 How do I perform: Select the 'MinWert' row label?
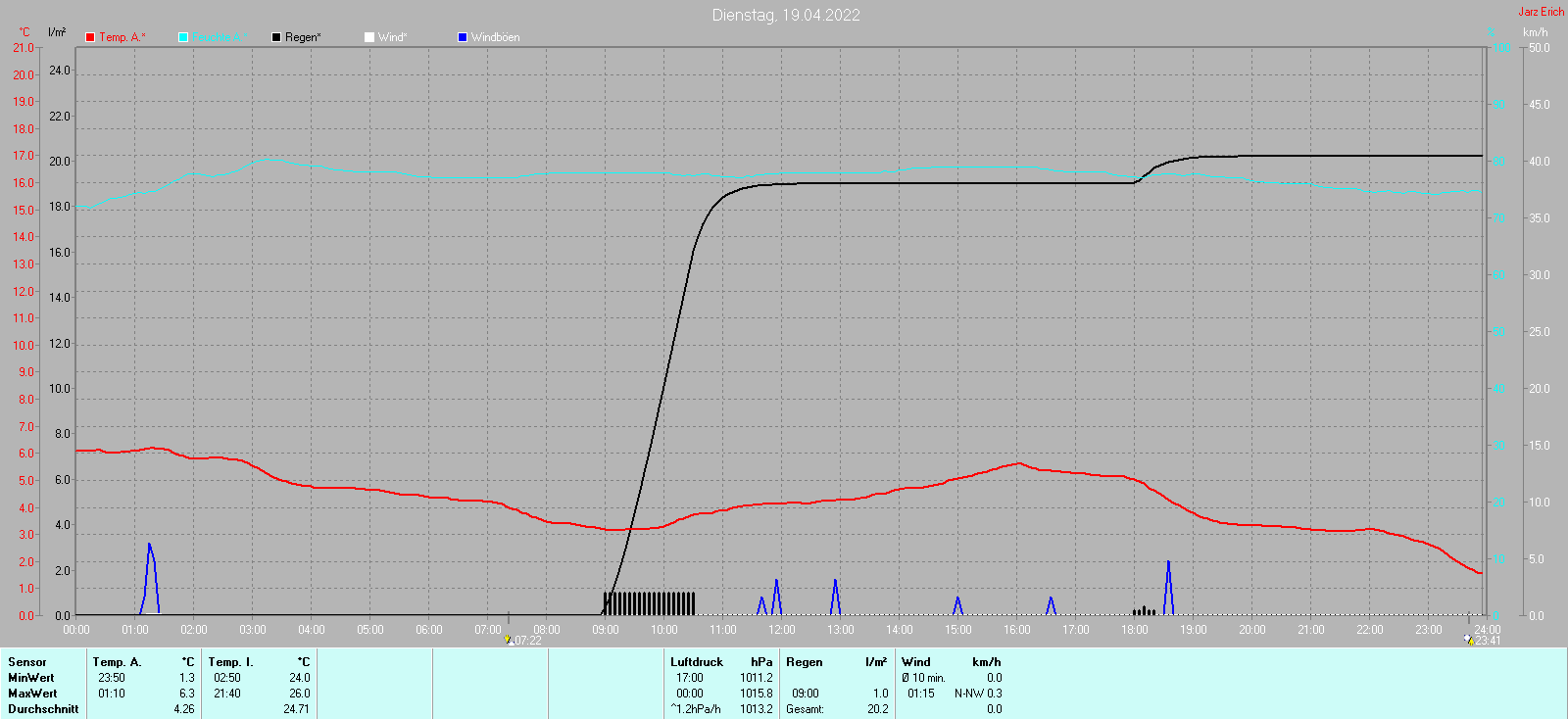(x=31, y=678)
